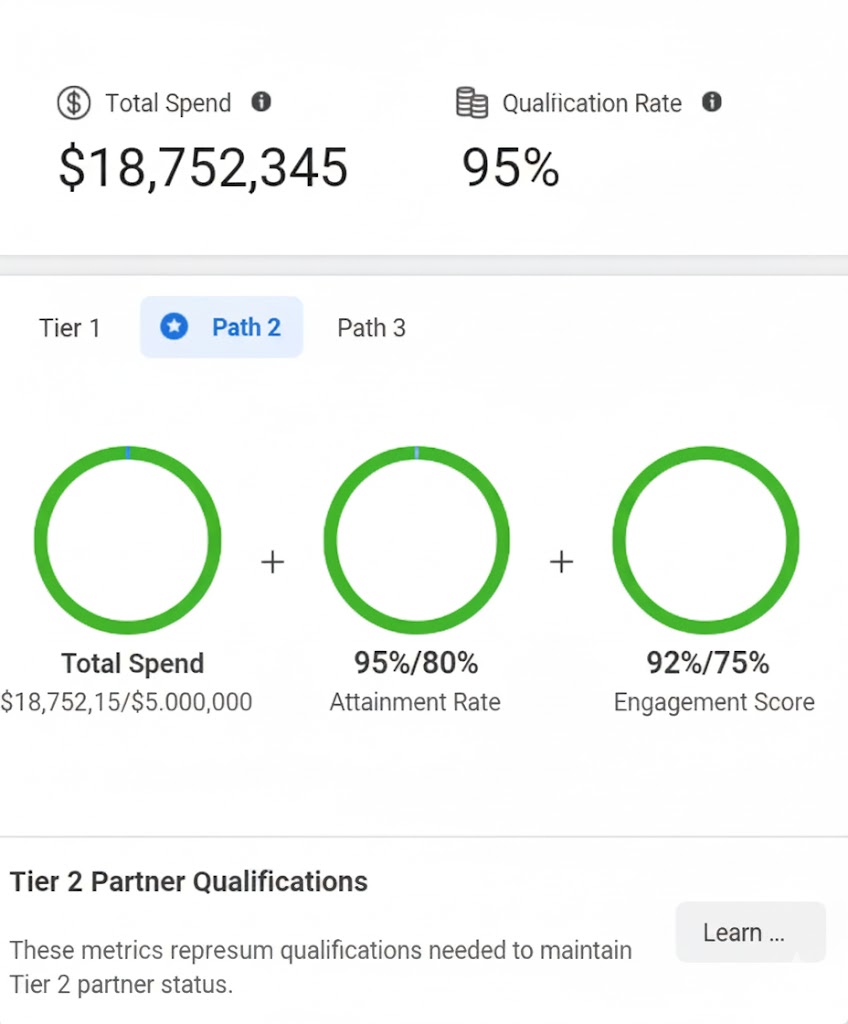848x1024 pixels.
Task: Click the dollar sign icon beside Total Spend
Action: pyautogui.click(x=74, y=103)
